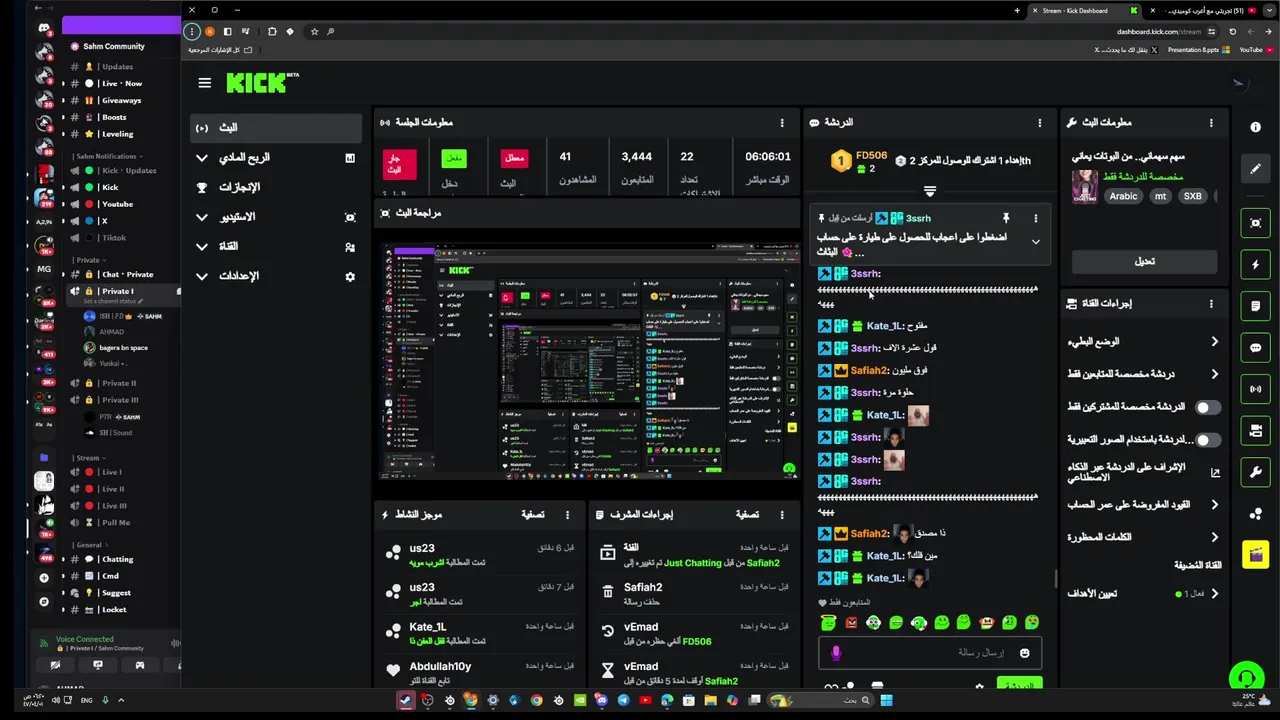Open goals setting chevron
This screenshot has height=720, width=1280.
[x=1214, y=594]
